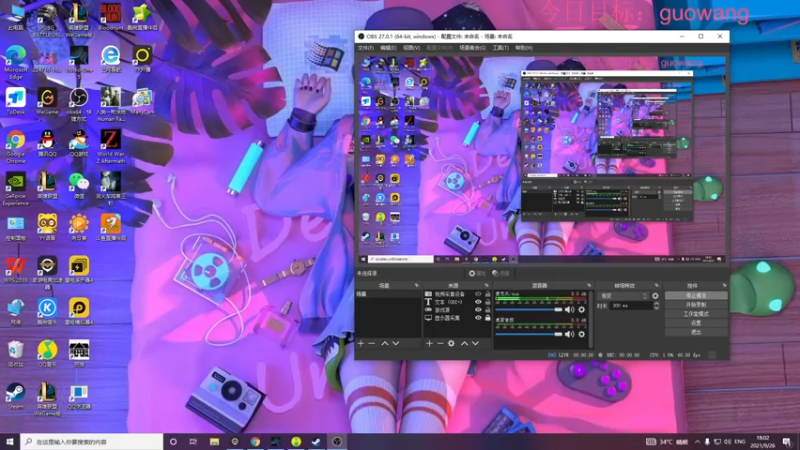Click the Windows Start button
The image size is (800, 450).
(x=10, y=441)
